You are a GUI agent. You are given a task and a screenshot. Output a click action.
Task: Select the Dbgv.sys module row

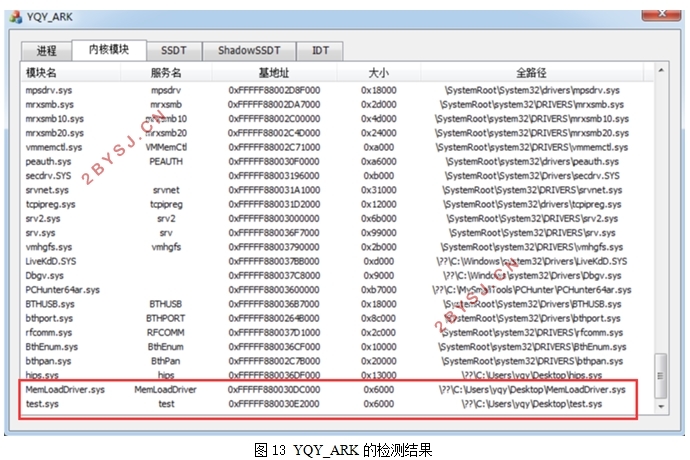point(338,276)
